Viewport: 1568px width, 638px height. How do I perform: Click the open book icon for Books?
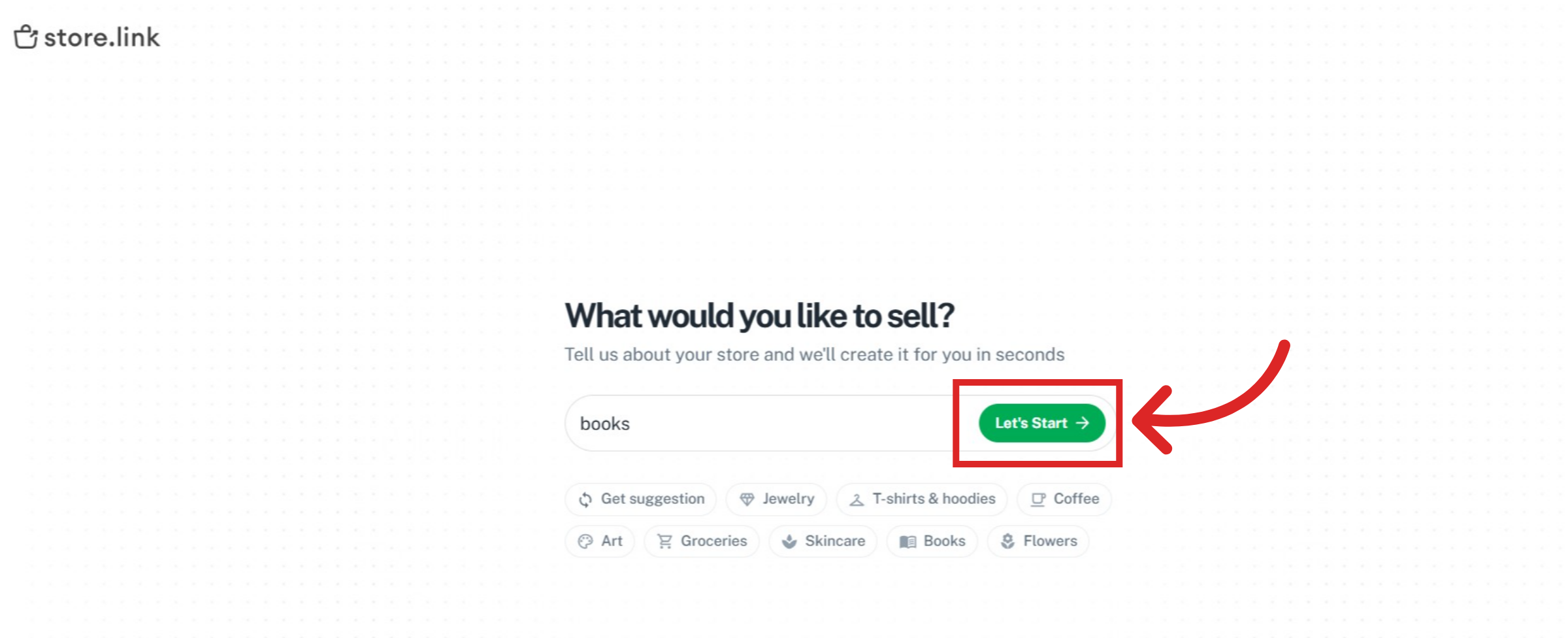(907, 541)
